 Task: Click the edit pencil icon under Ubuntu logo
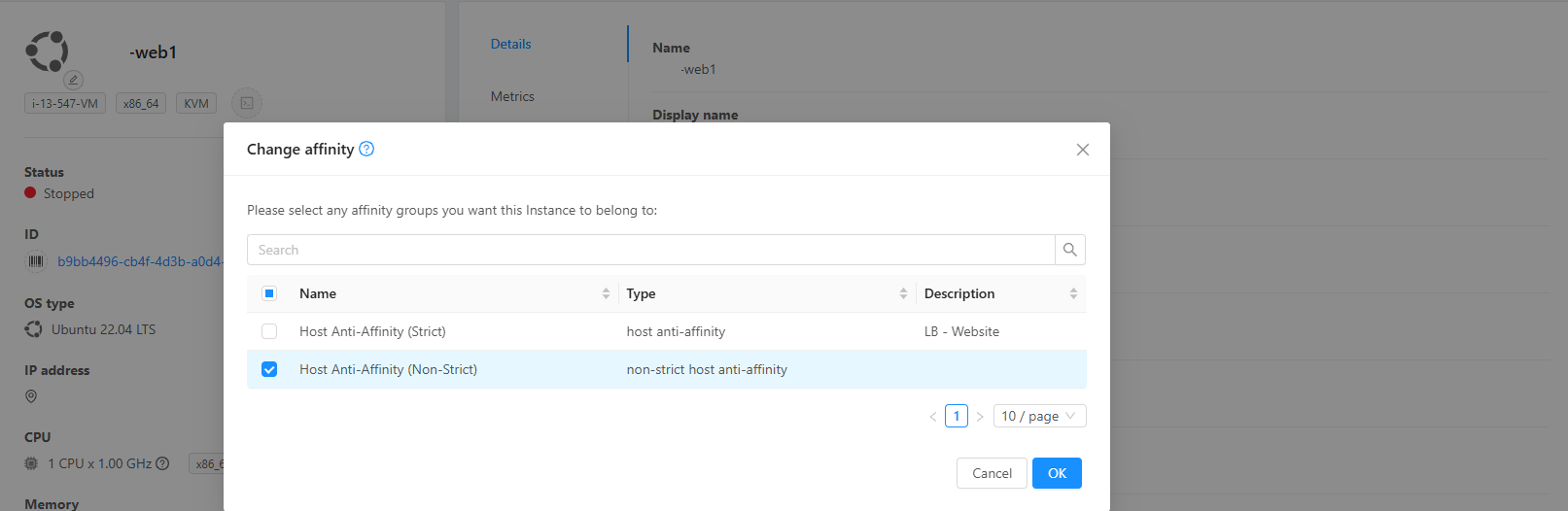tap(73, 80)
